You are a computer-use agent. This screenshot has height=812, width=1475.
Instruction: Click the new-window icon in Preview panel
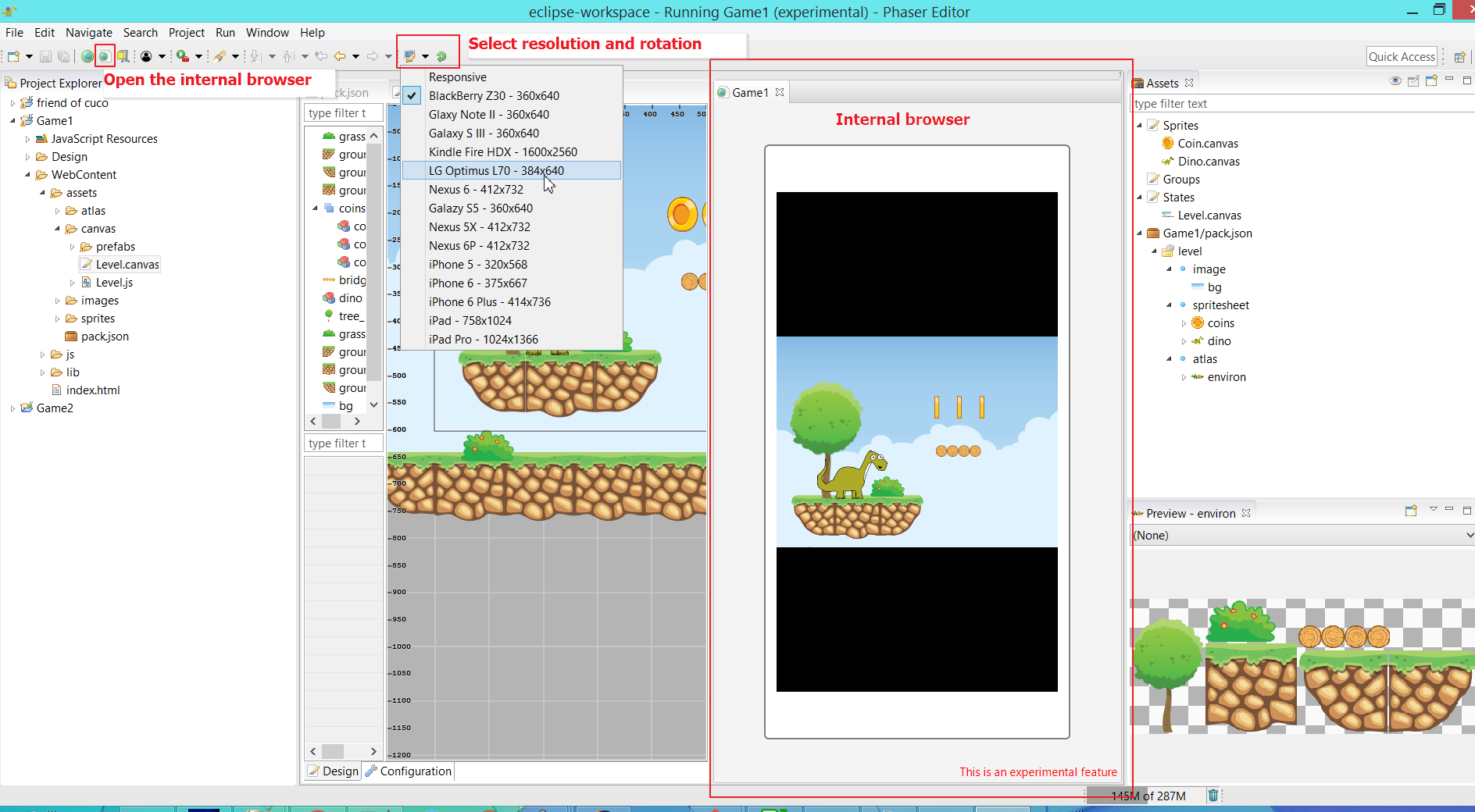[x=1411, y=511]
